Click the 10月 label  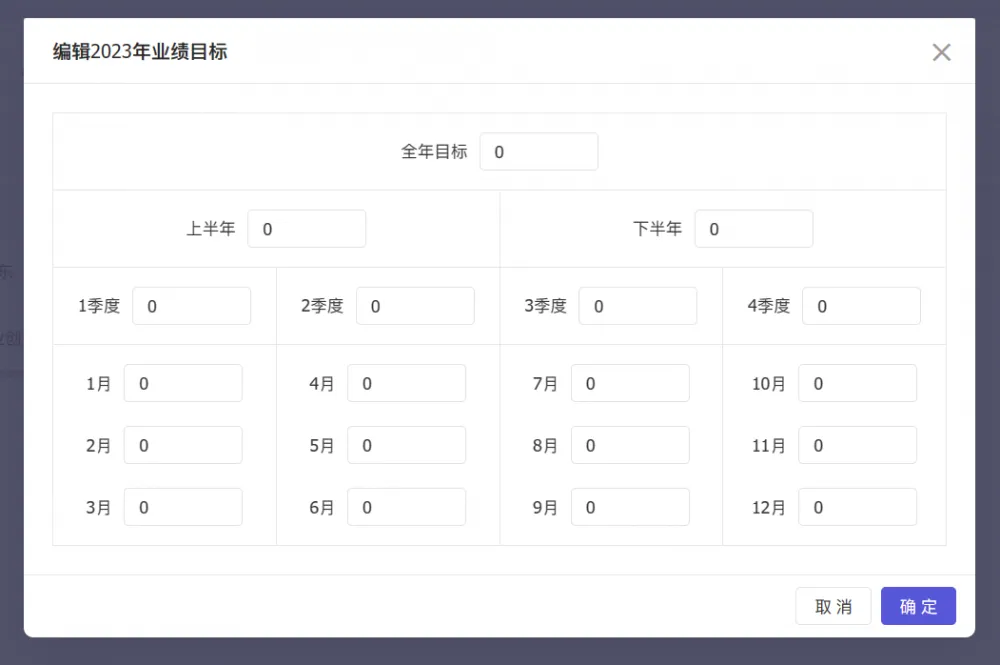tap(768, 384)
